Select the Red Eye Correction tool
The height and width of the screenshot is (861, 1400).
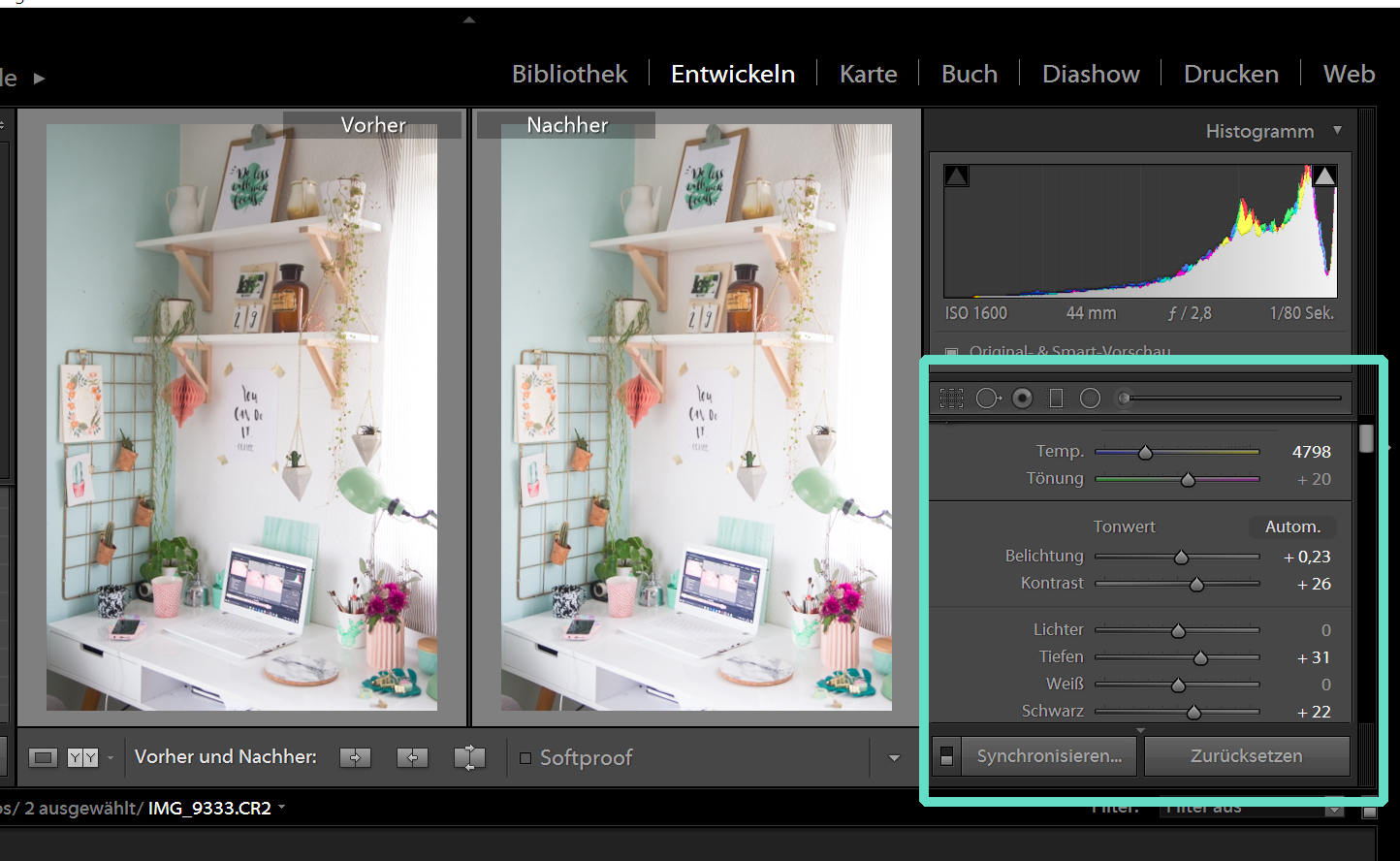(x=1022, y=399)
